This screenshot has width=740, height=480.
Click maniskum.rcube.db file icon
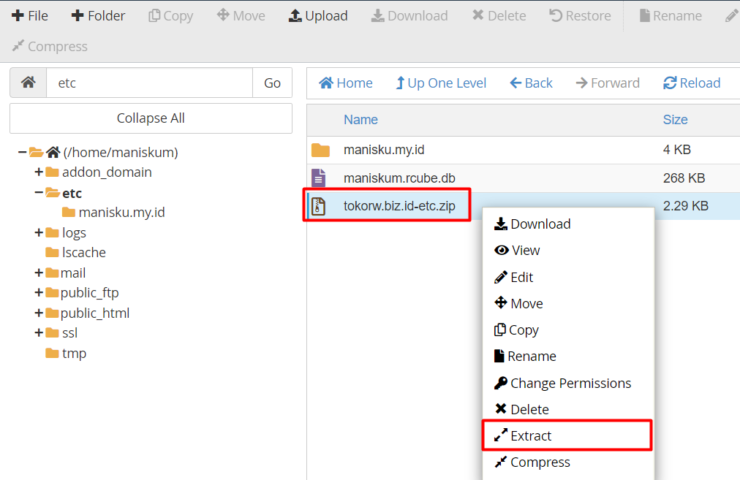pos(319,177)
